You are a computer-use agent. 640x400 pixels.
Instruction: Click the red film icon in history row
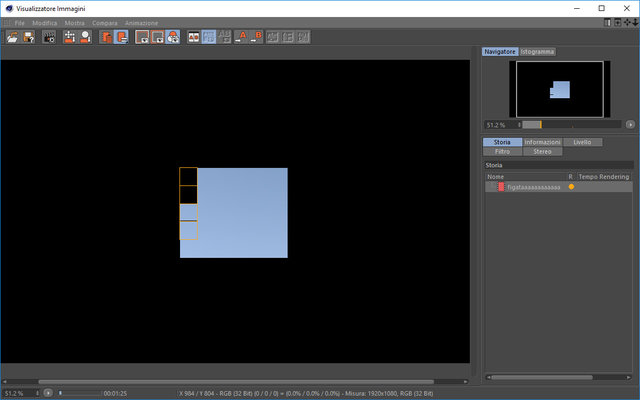[501, 187]
